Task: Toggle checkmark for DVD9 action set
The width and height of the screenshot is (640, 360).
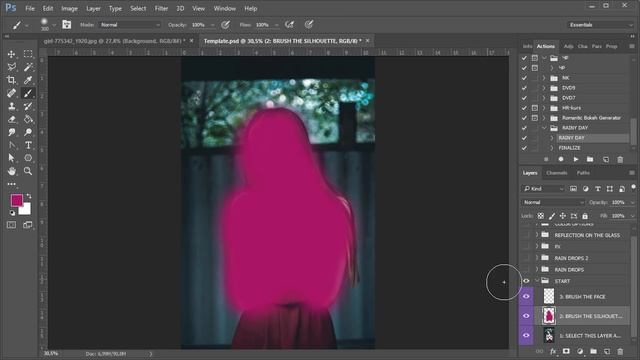Action: coord(524,88)
